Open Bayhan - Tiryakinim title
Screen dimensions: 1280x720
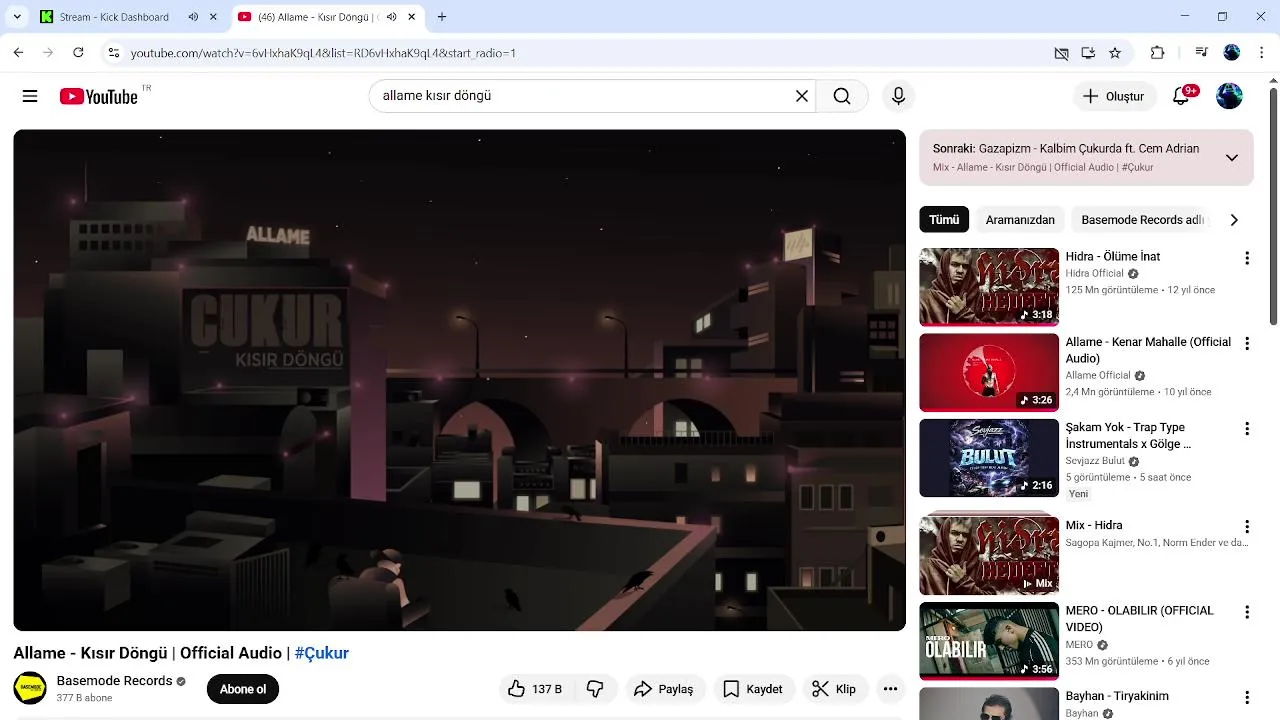(x=1117, y=696)
